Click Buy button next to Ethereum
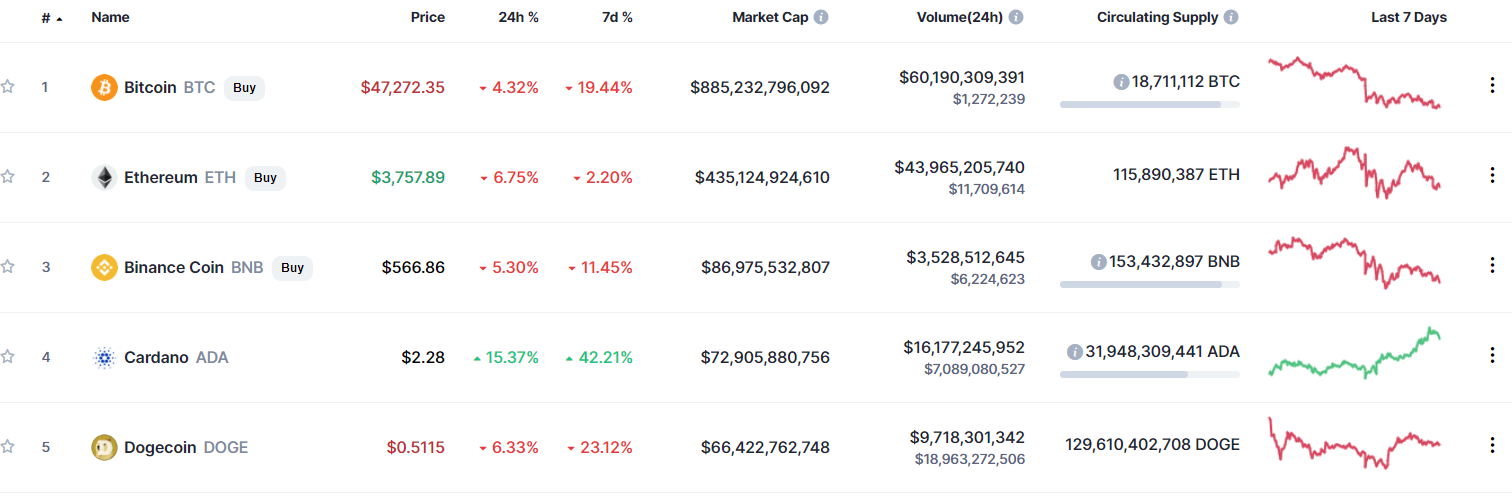Image resolution: width=1512 pixels, height=500 pixels. click(265, 177)
